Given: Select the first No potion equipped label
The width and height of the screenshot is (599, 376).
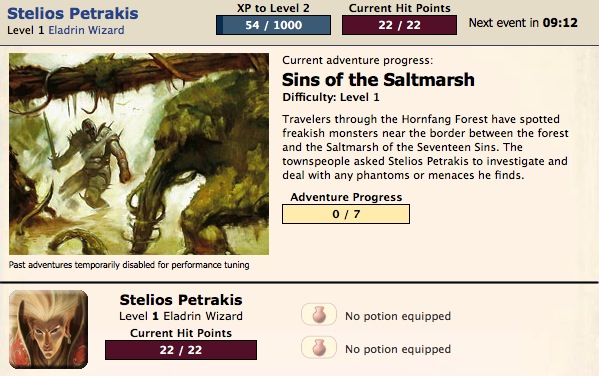Looking at the screenshot, I should pyautogui.click(x=398, y=316).
